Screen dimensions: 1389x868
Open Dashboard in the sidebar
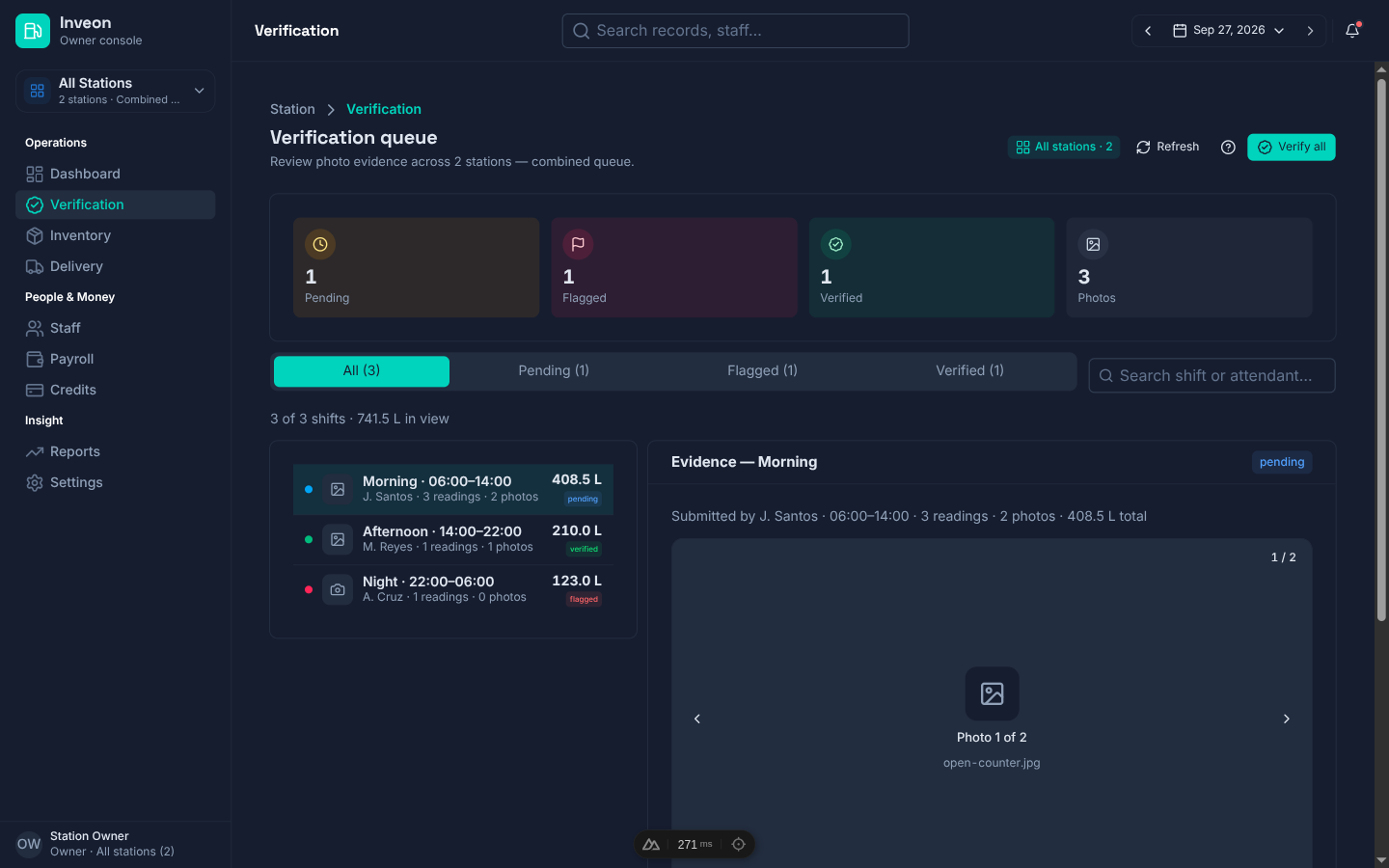(116, 174)
